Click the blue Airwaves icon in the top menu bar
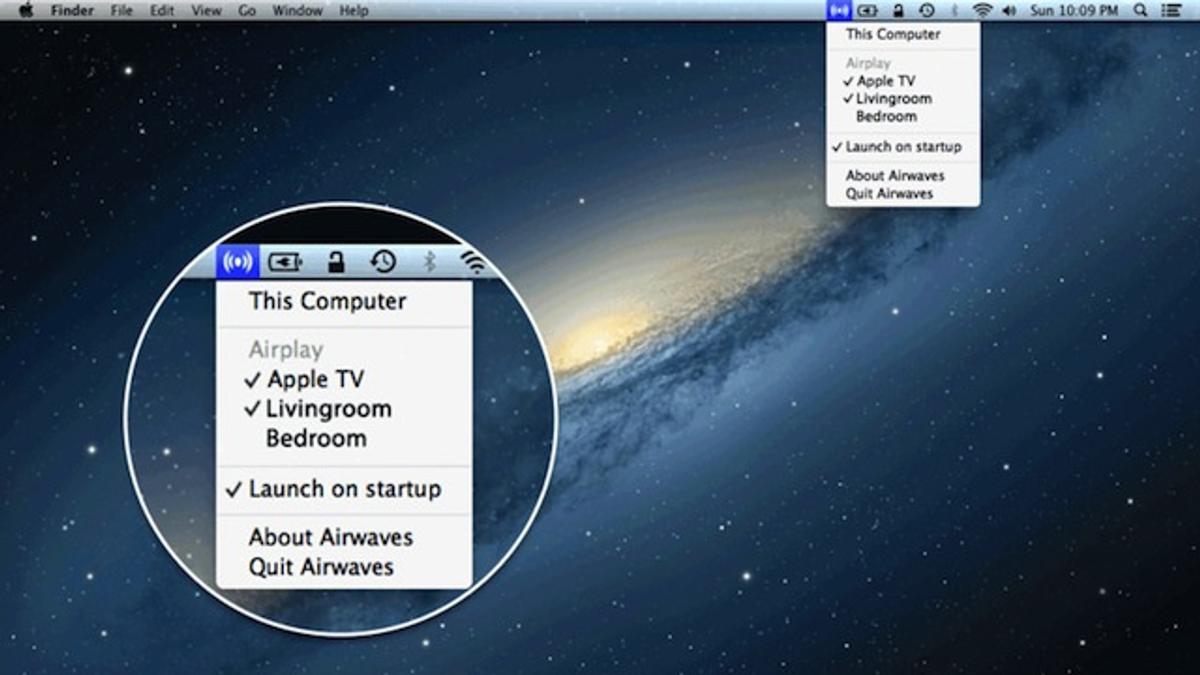The image size is (1200, 675). click(x=838, y=11)
